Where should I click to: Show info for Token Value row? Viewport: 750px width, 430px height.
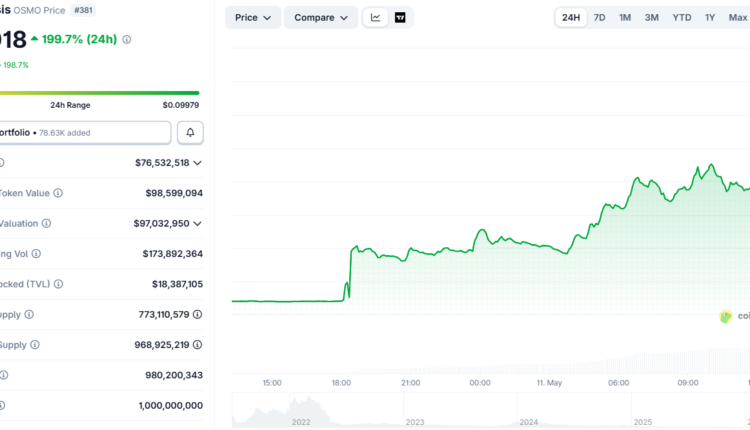58,193
